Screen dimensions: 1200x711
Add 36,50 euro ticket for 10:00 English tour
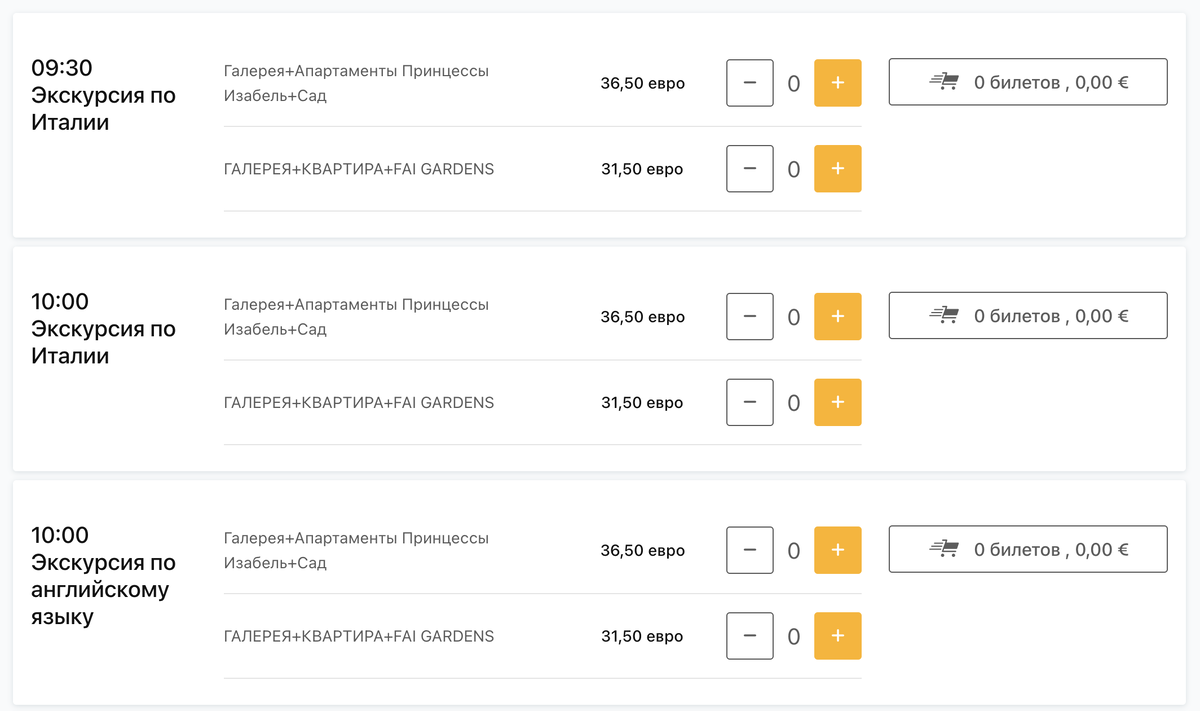(x=837, y=550)
